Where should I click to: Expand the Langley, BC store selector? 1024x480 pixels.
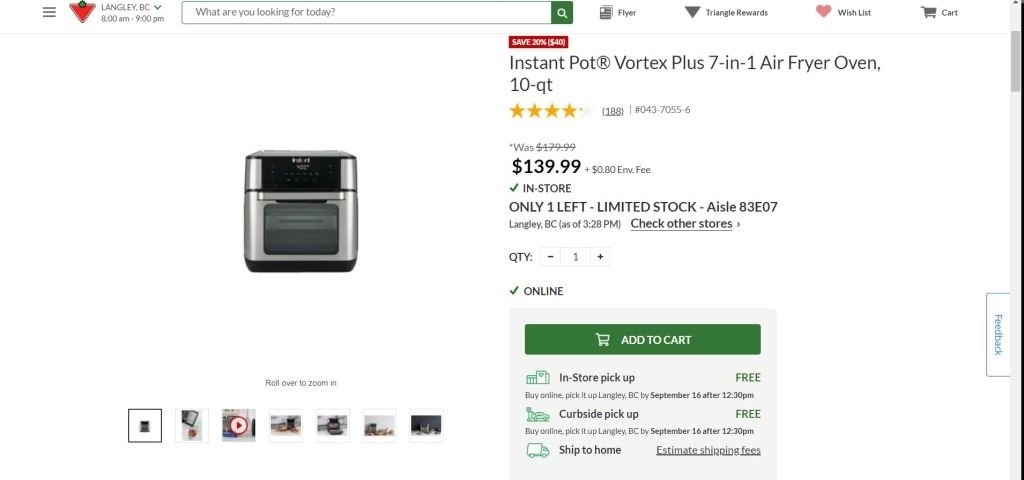tap(131, 7)
